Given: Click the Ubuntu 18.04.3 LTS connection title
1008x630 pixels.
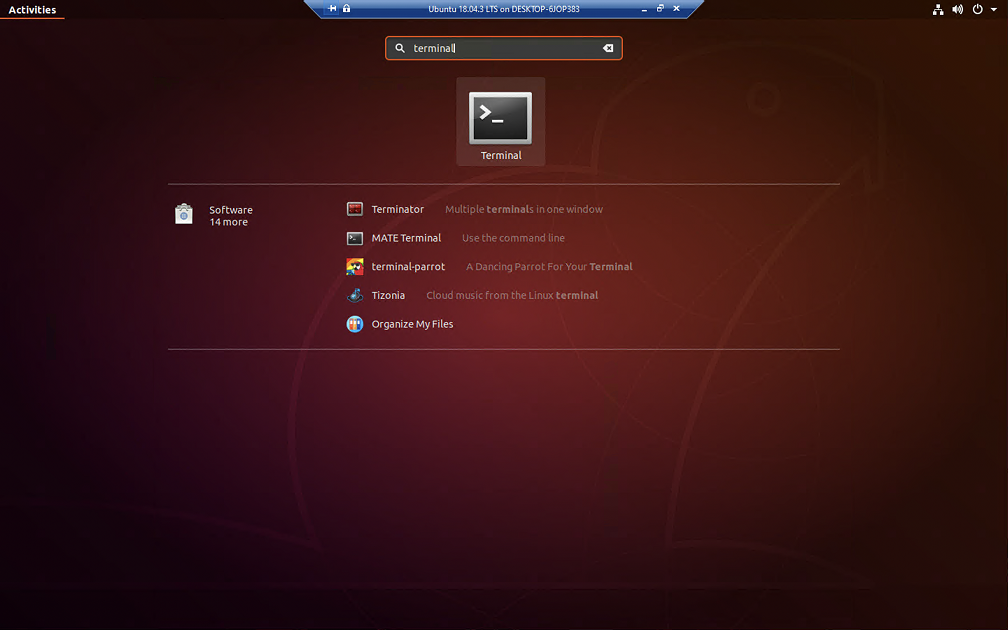Looking at the screenshot, I should [x=504, y=9].
